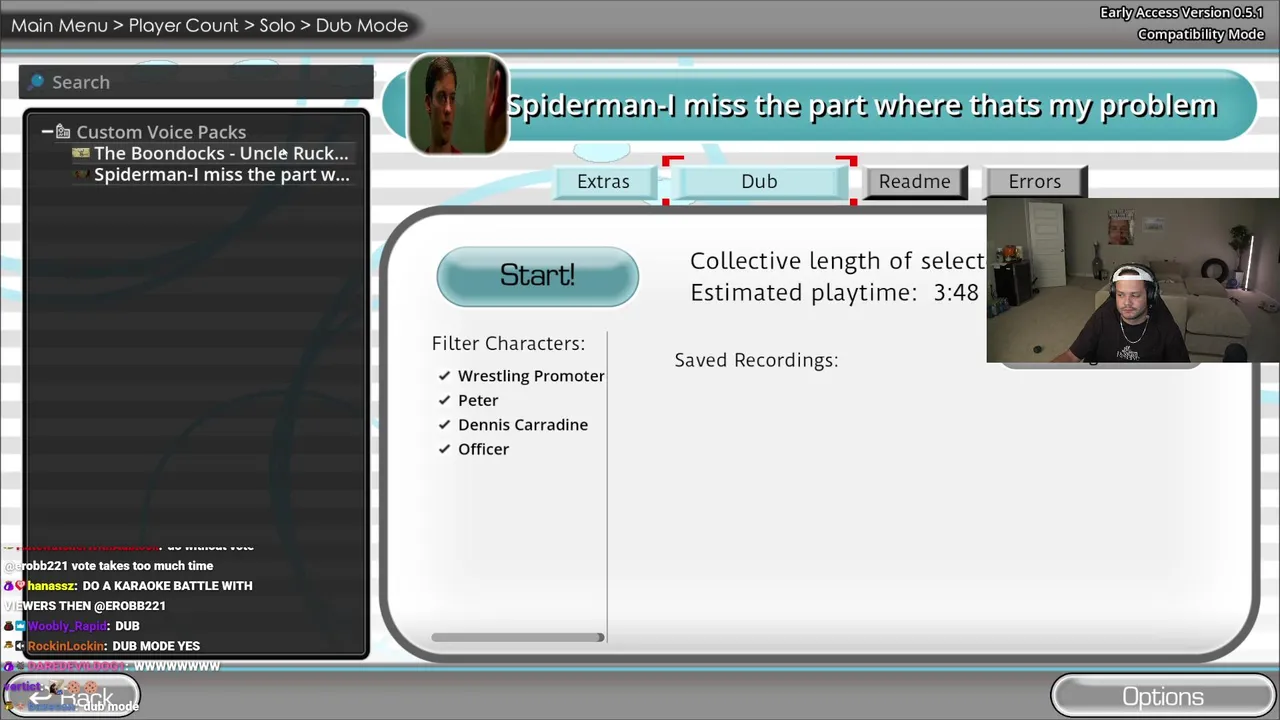Start the dub session

click(x=537, y=276)
